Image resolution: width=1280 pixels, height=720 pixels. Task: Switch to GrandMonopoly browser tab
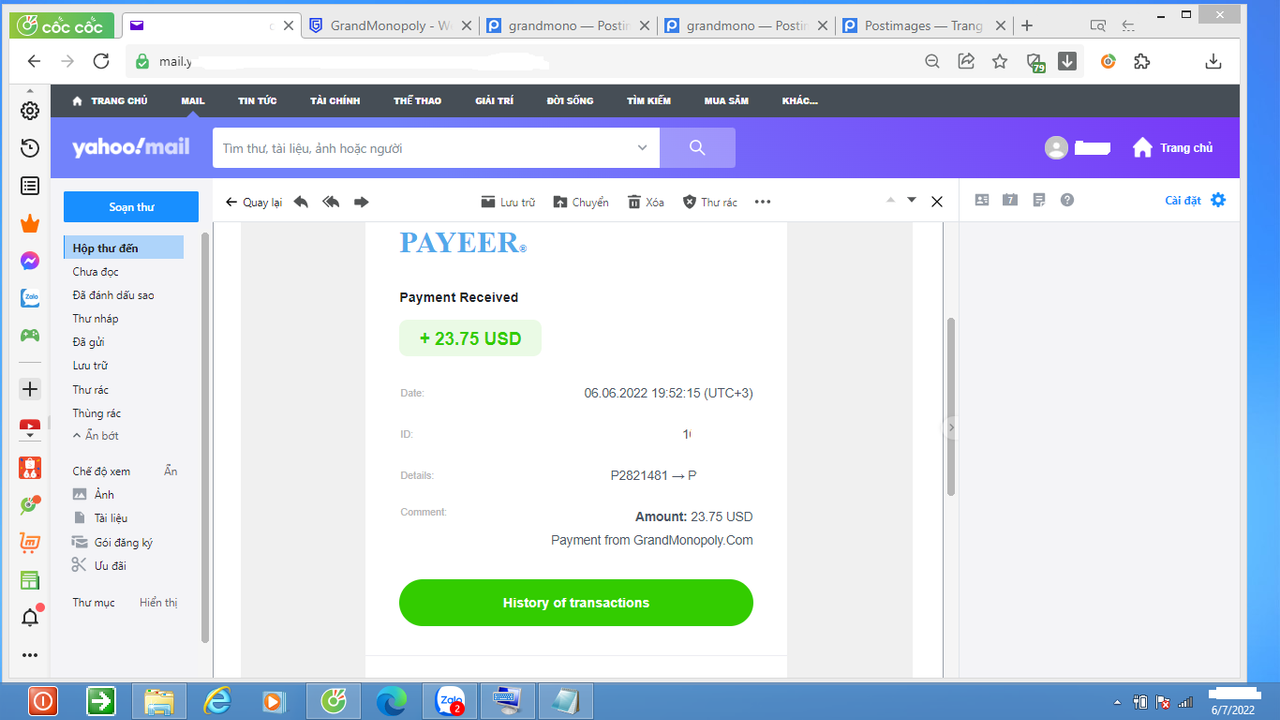tap(390, 26)
